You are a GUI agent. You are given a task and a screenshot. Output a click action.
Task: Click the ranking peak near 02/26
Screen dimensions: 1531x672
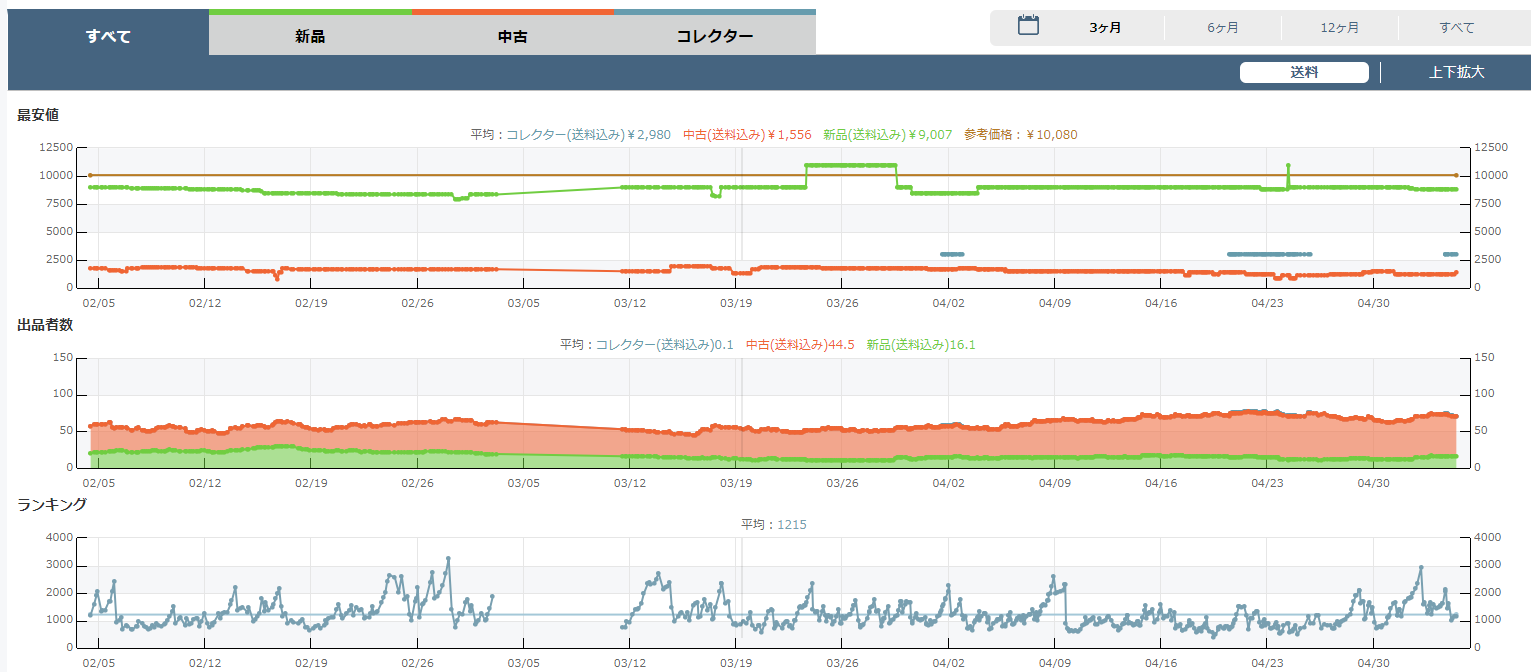(448, 559)
